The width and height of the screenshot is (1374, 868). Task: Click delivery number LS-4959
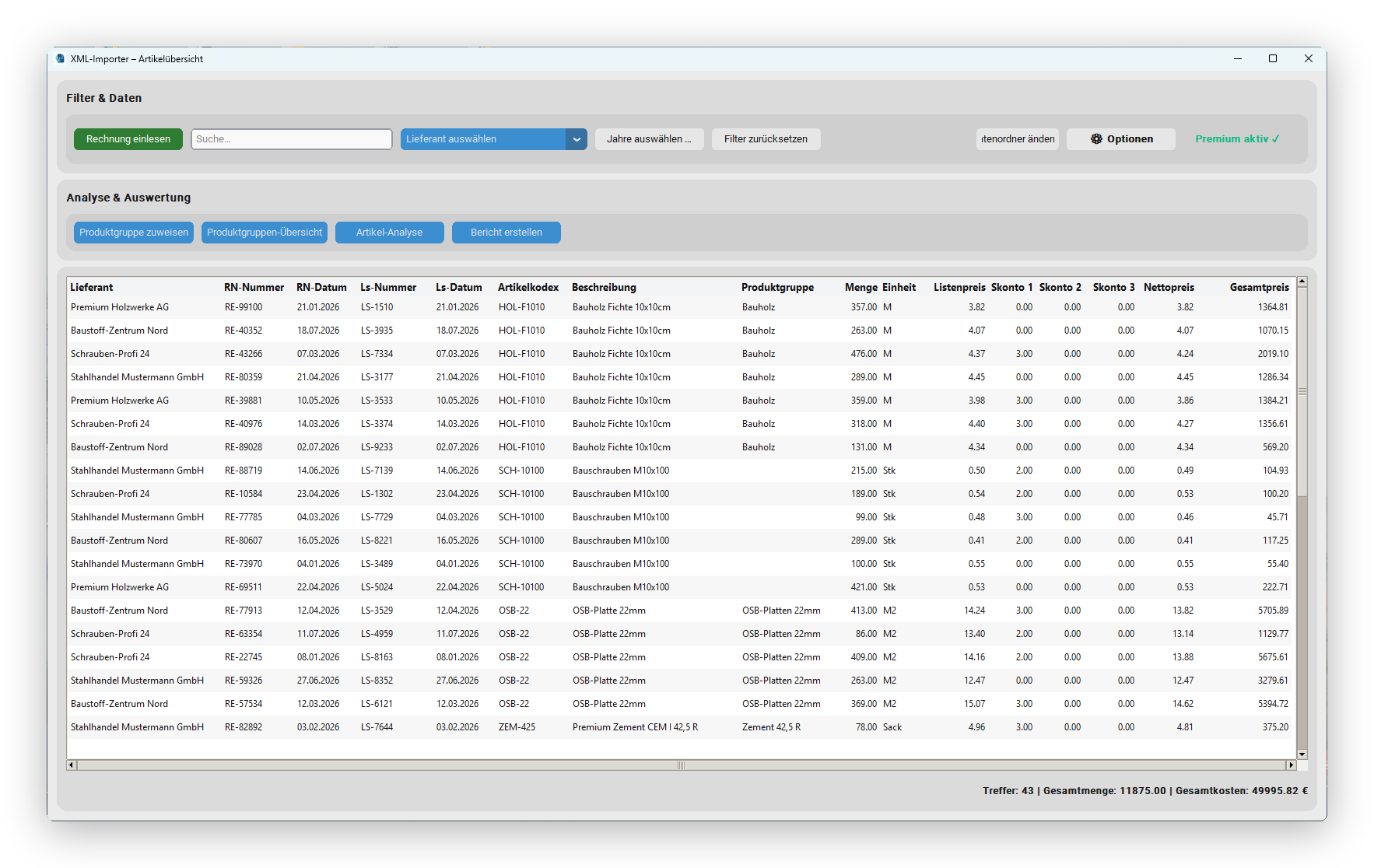377,634
